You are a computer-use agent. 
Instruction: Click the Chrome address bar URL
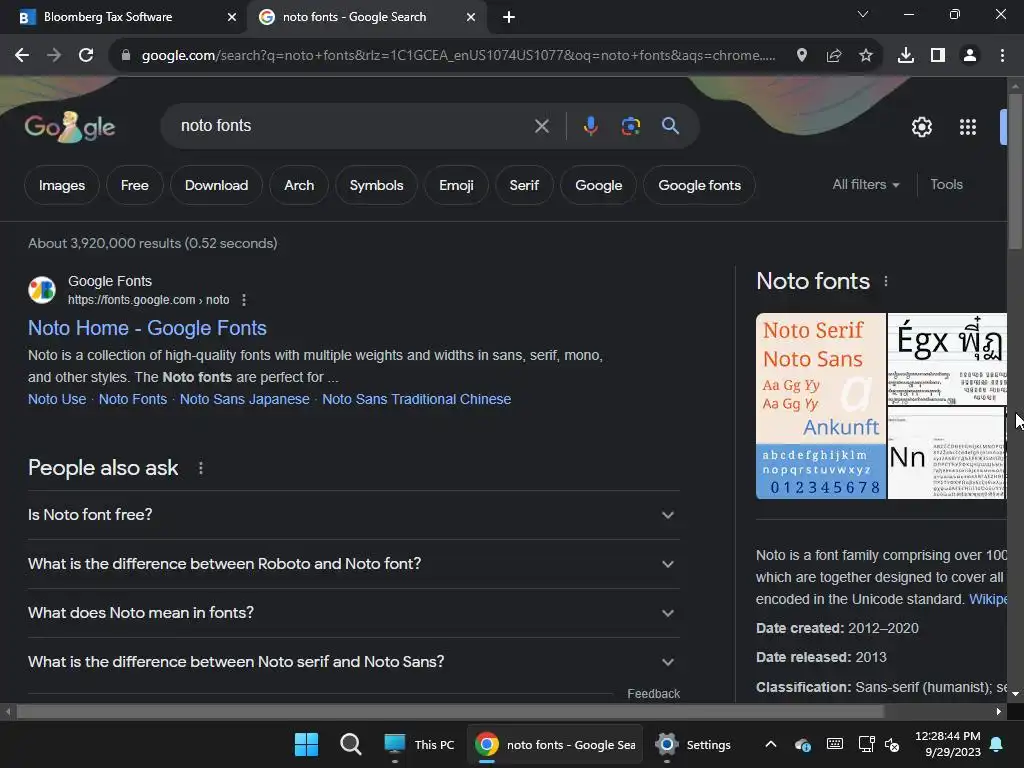458,56
